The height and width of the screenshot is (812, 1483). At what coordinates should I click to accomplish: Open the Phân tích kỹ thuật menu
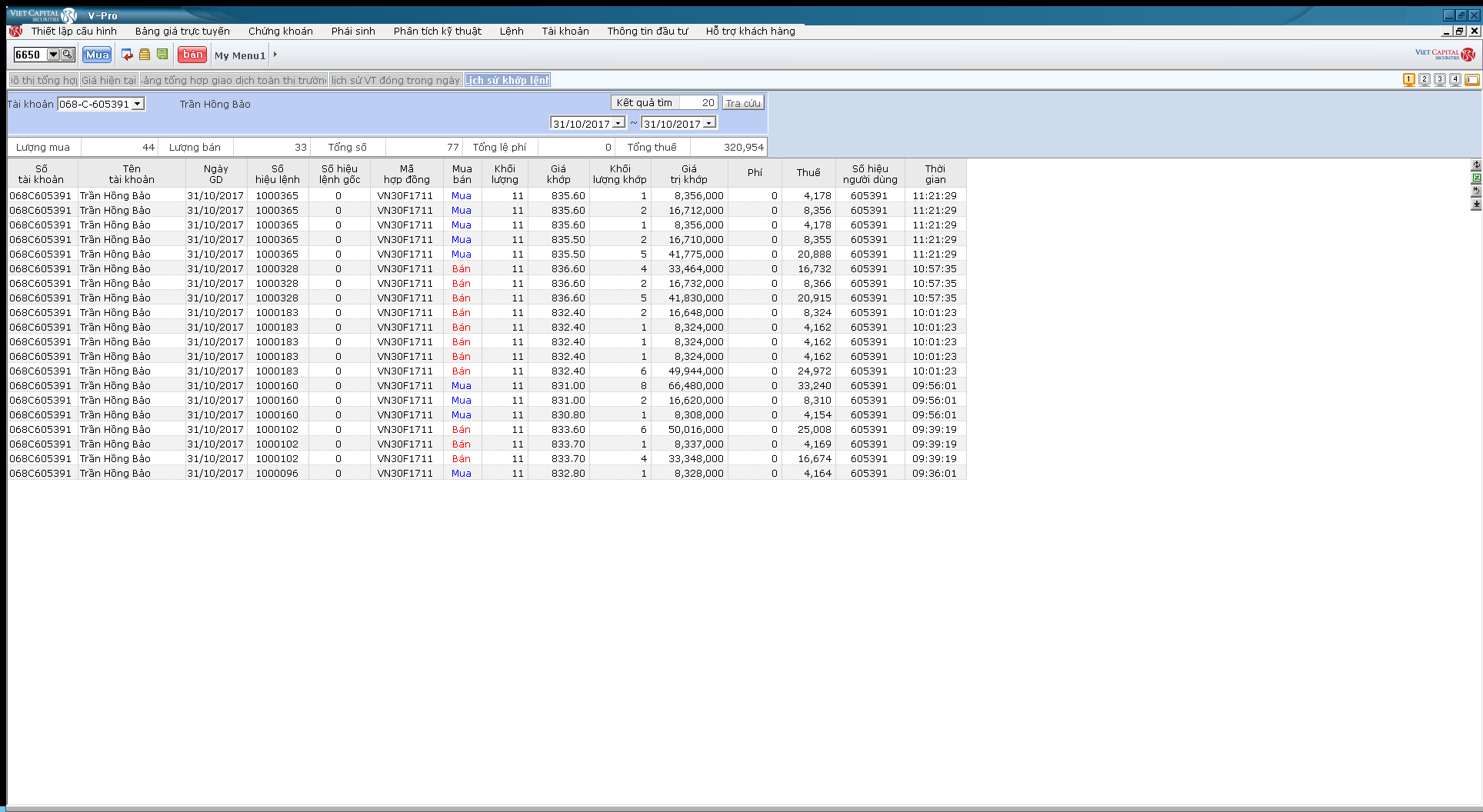click(438, 32)
